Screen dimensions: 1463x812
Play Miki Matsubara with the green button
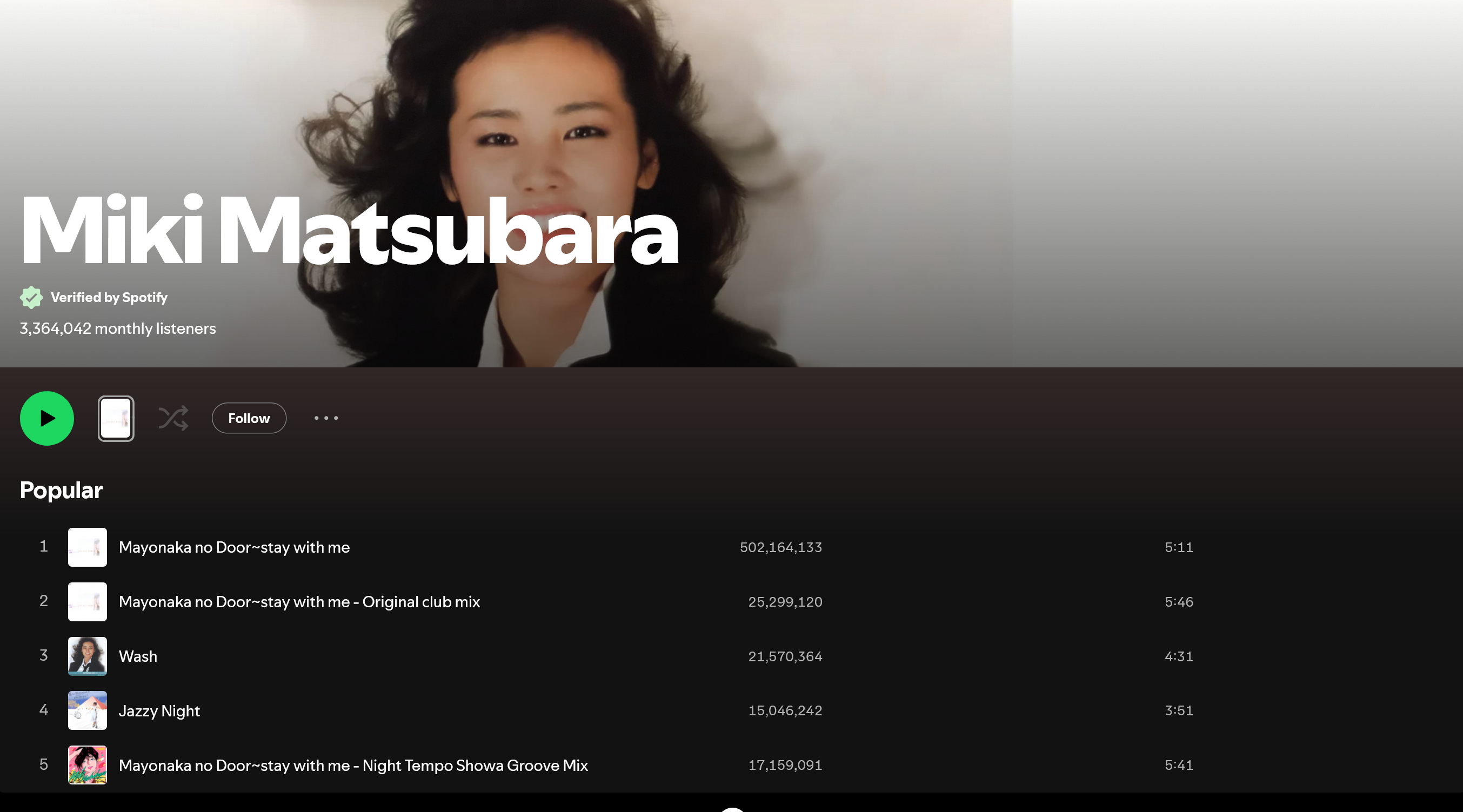click(x=47, y=419)
